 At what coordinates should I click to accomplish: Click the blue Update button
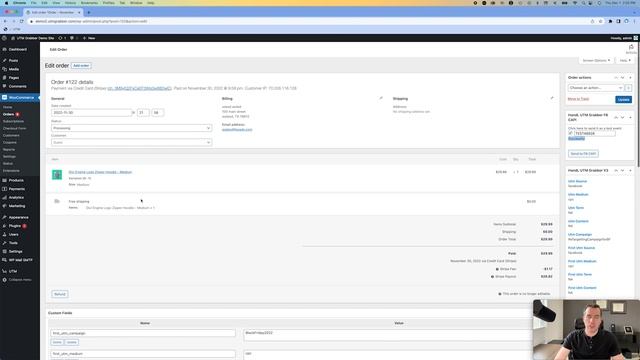[623, 100]
